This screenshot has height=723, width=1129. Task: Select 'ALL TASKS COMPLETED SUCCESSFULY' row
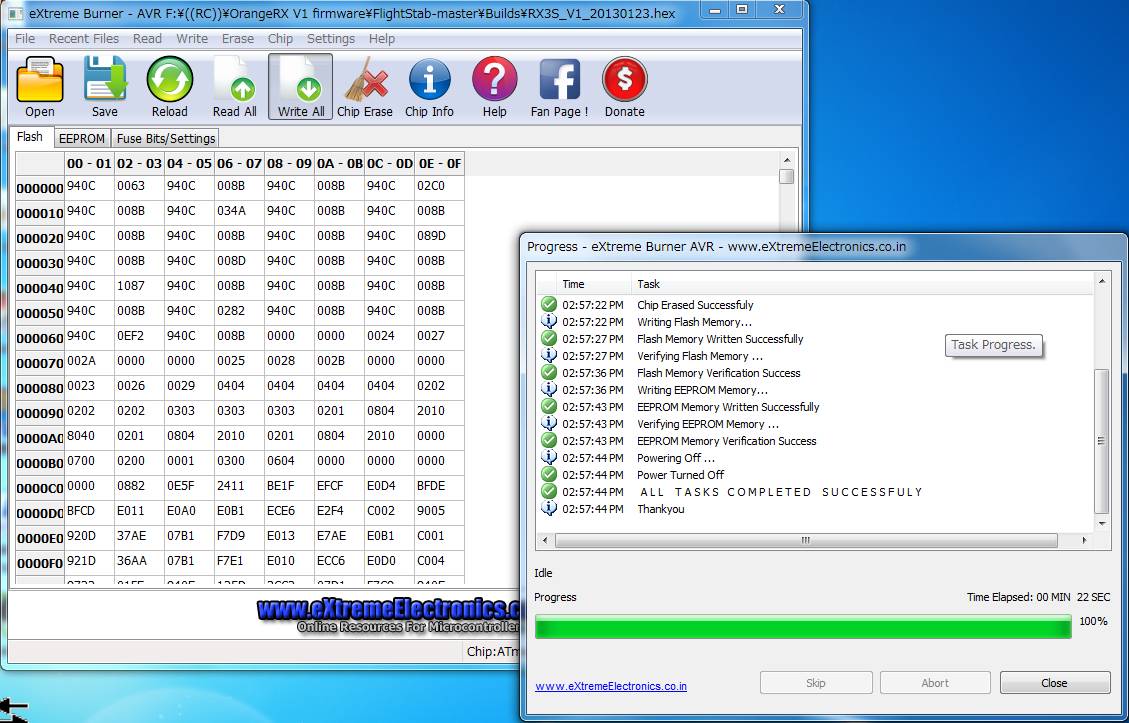[814, 492]
